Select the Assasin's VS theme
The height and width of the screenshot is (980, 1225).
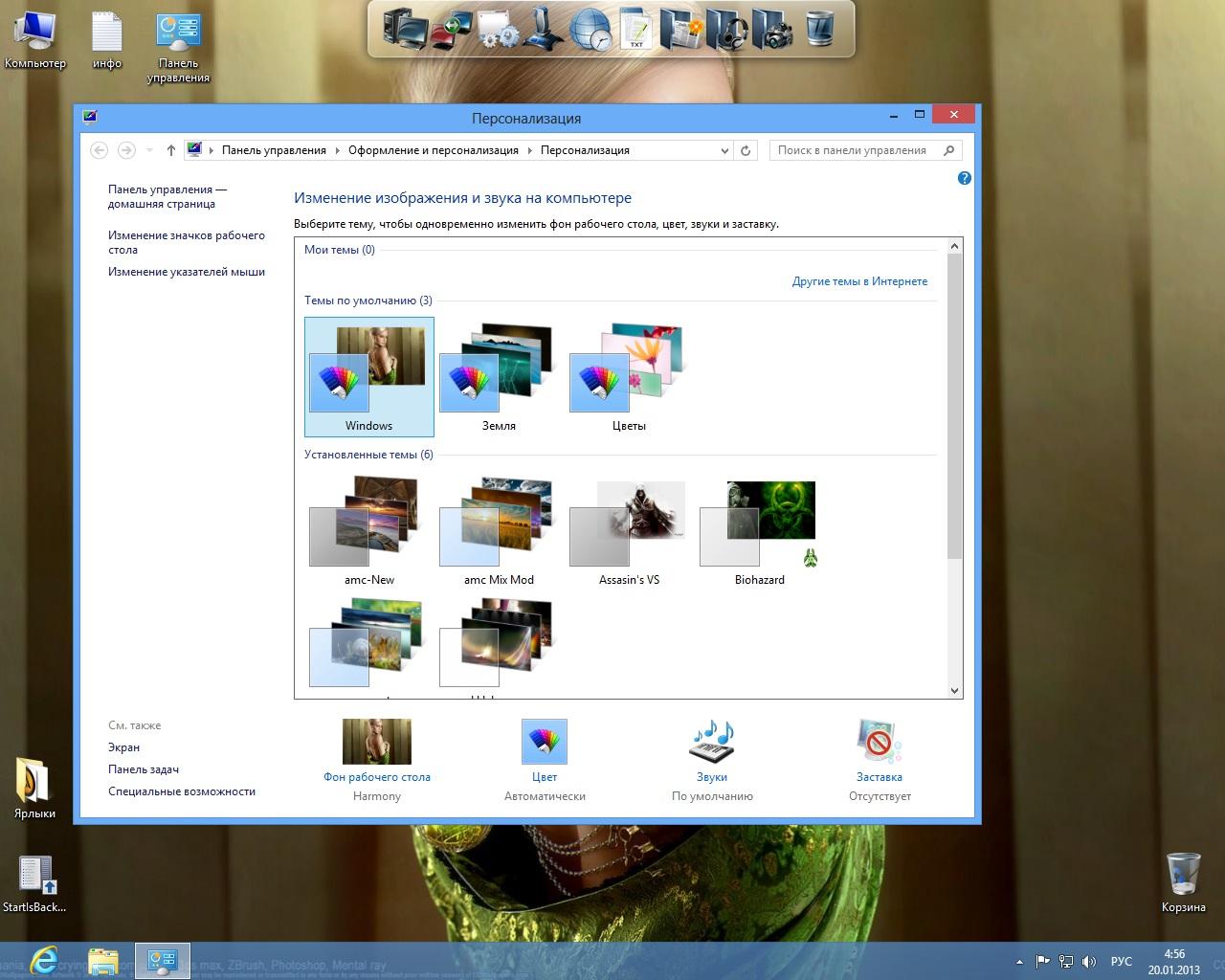pos(629,524)
